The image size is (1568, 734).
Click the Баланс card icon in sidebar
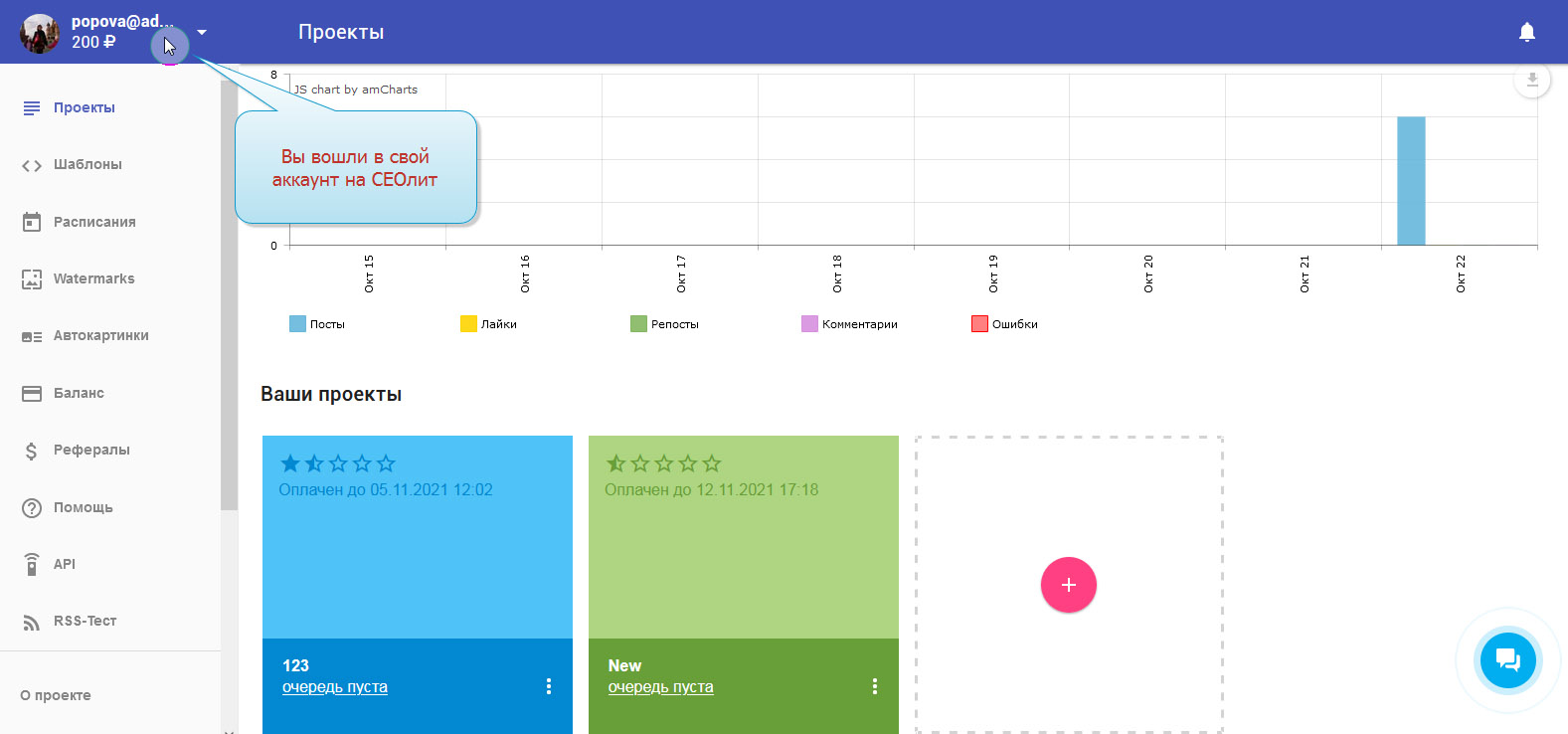click(x=32, y=394)
